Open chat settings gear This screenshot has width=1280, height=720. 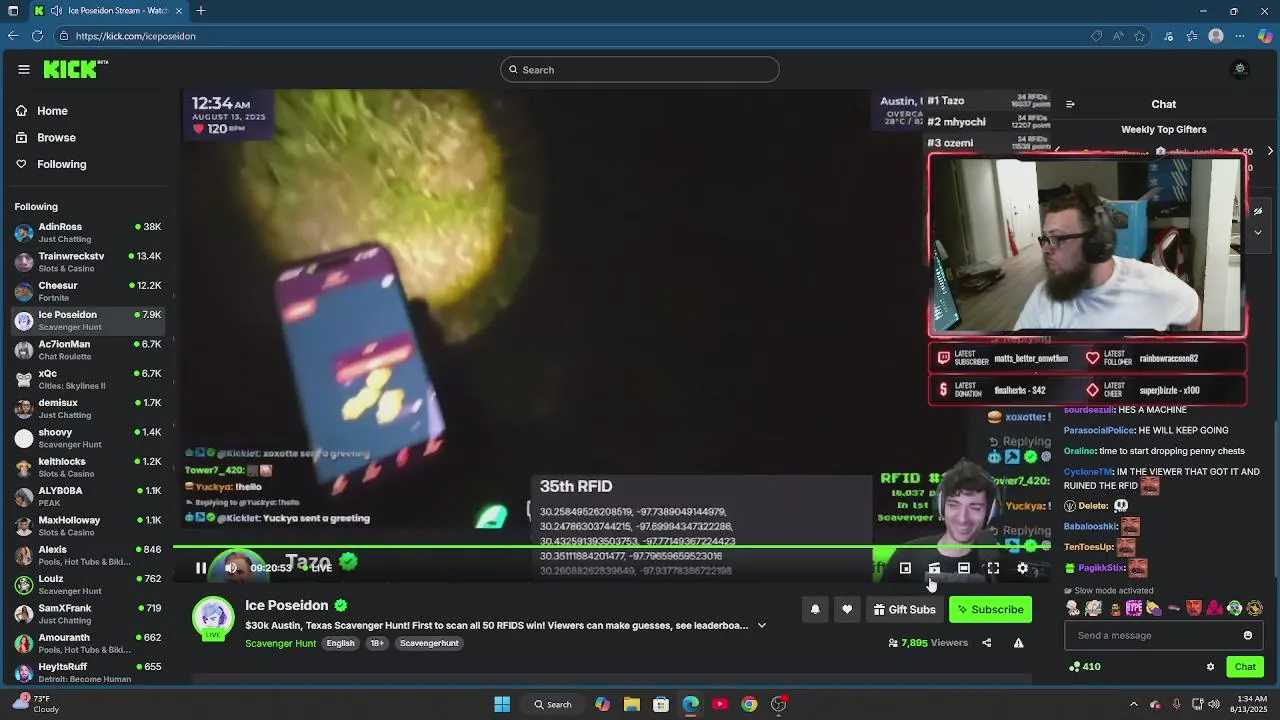[1210, 667]
